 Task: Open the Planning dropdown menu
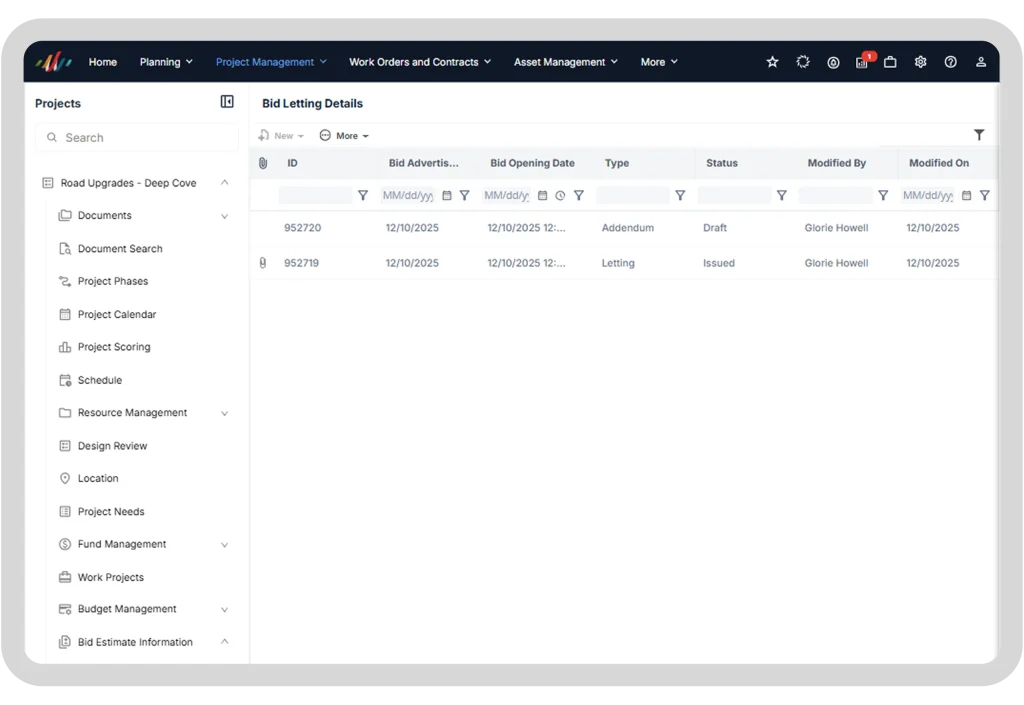click(166, 62)
